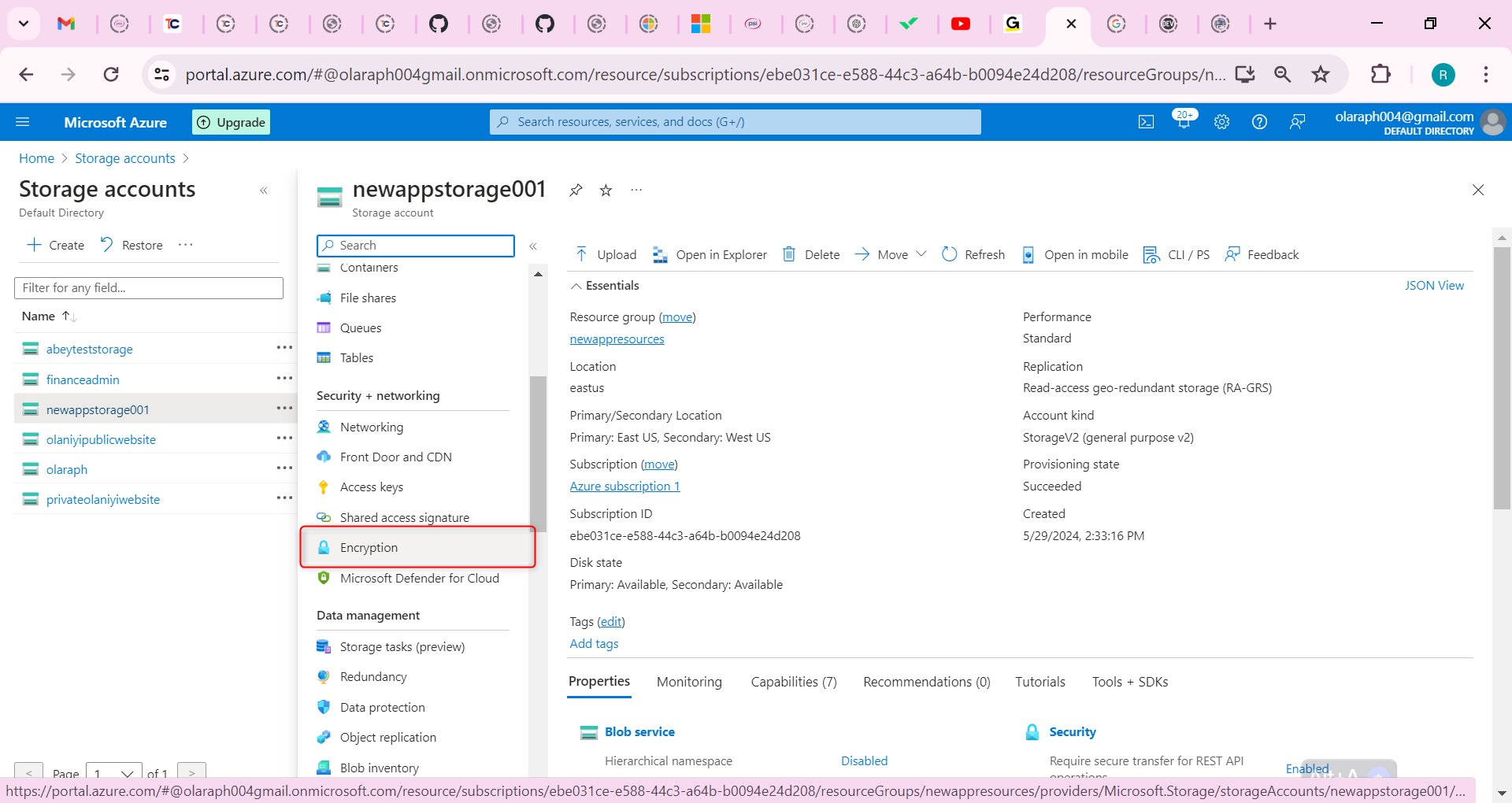Switch to the Tools + SDKs tab
The height and width of the screenshot is (803, 1512).
(1130, 682)
